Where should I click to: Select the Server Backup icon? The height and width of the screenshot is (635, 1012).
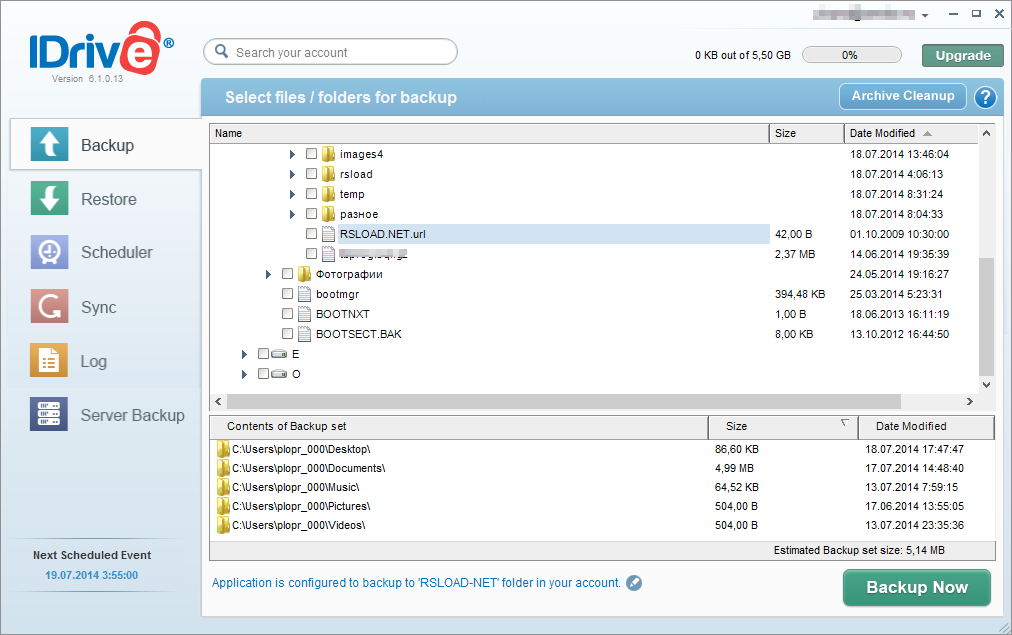(49, 414)
